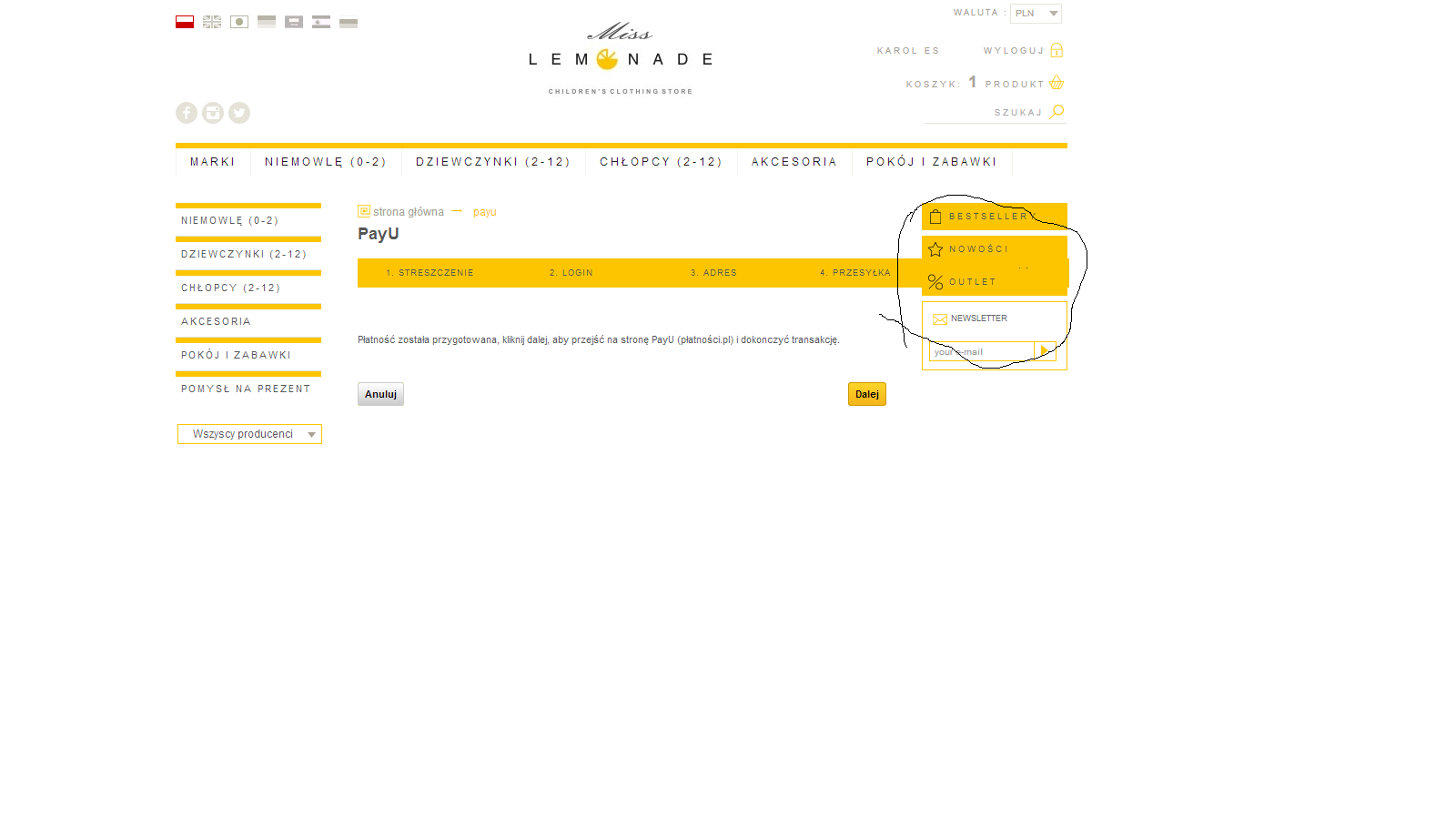Go to step 1. STRESZCZENIE
This screenshot has height=819, width=1456.
(430, 273)
